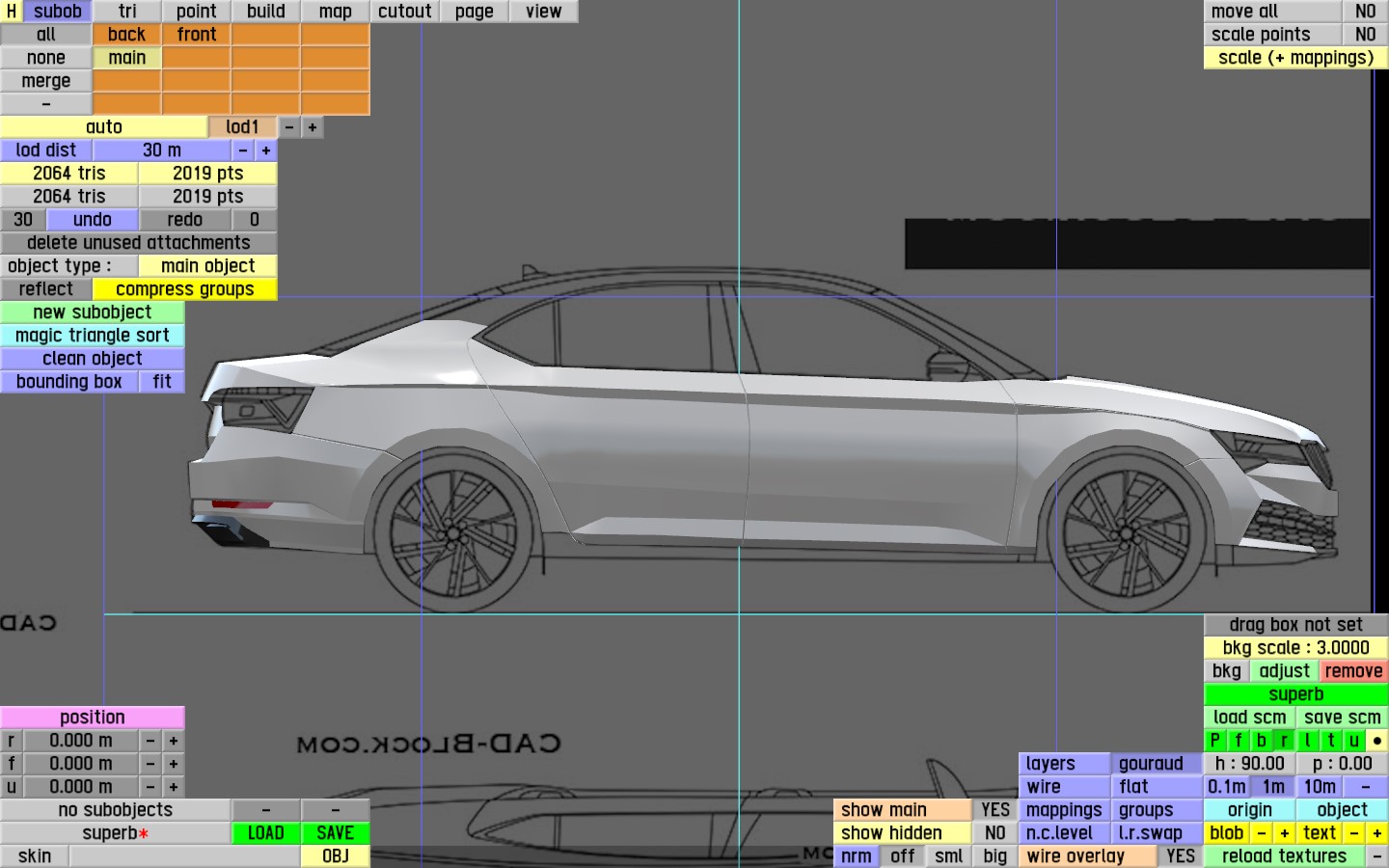
Task: Click scale (+ mappings) button
Action: tap(1296, 58)
